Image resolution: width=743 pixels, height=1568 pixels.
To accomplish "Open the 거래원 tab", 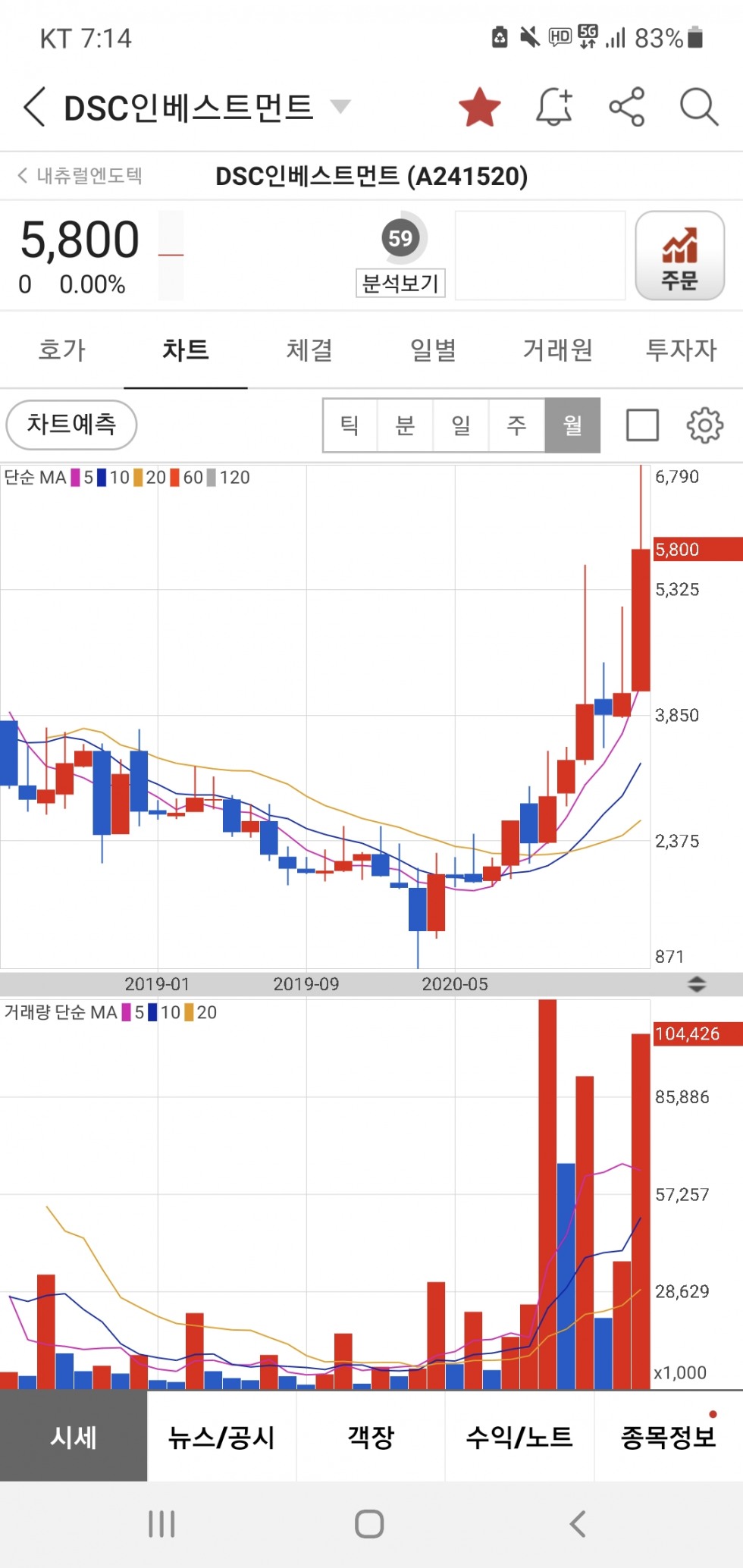I will click(x=557, y=350).
